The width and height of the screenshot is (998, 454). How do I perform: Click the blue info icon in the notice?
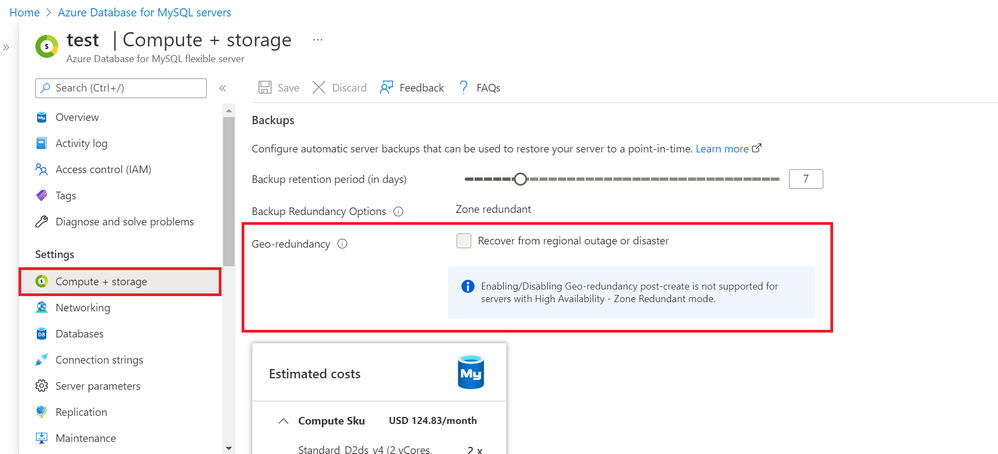point(467,287)
